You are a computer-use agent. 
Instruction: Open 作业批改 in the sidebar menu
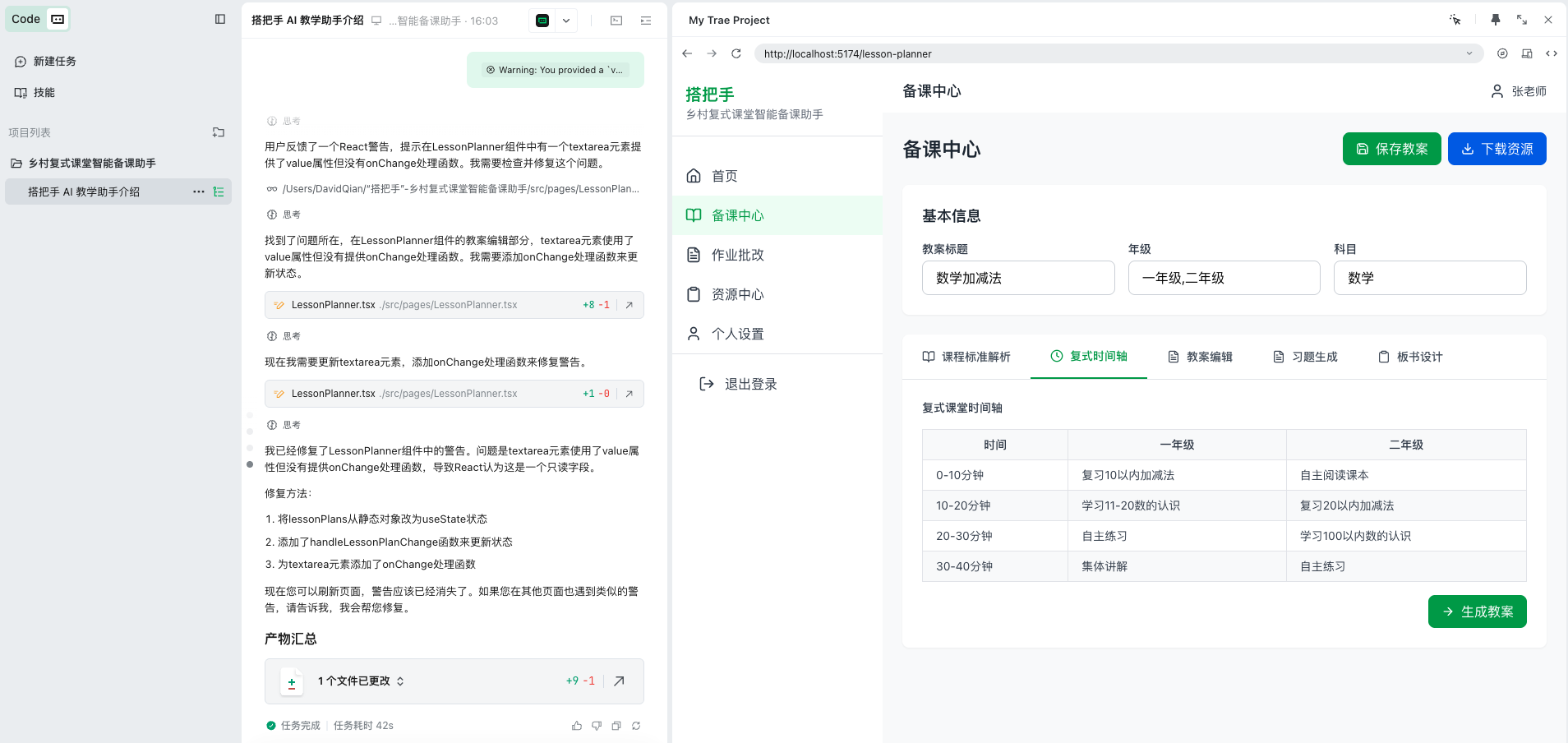(x=737, y=255)
